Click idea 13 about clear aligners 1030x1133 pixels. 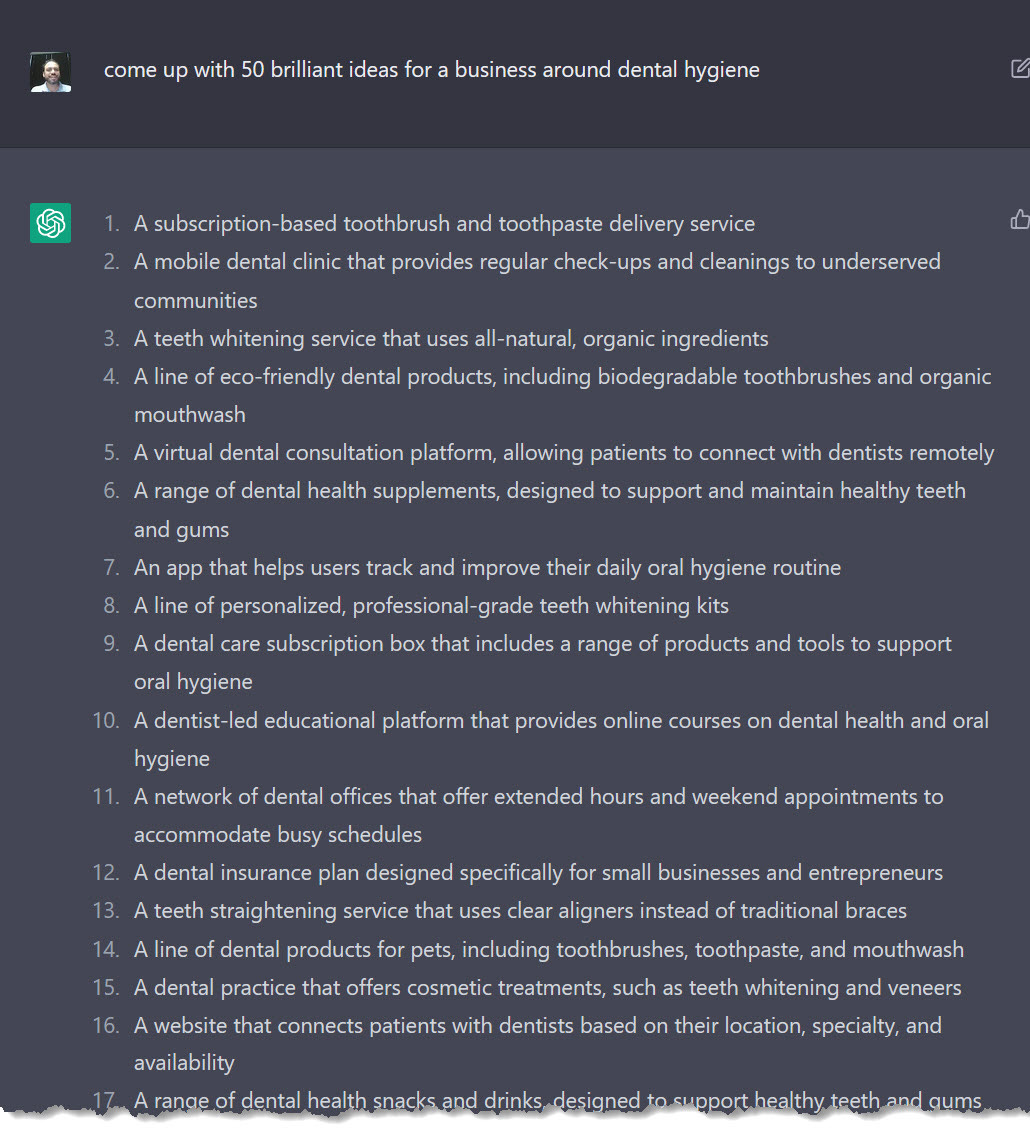pos(520,910)
